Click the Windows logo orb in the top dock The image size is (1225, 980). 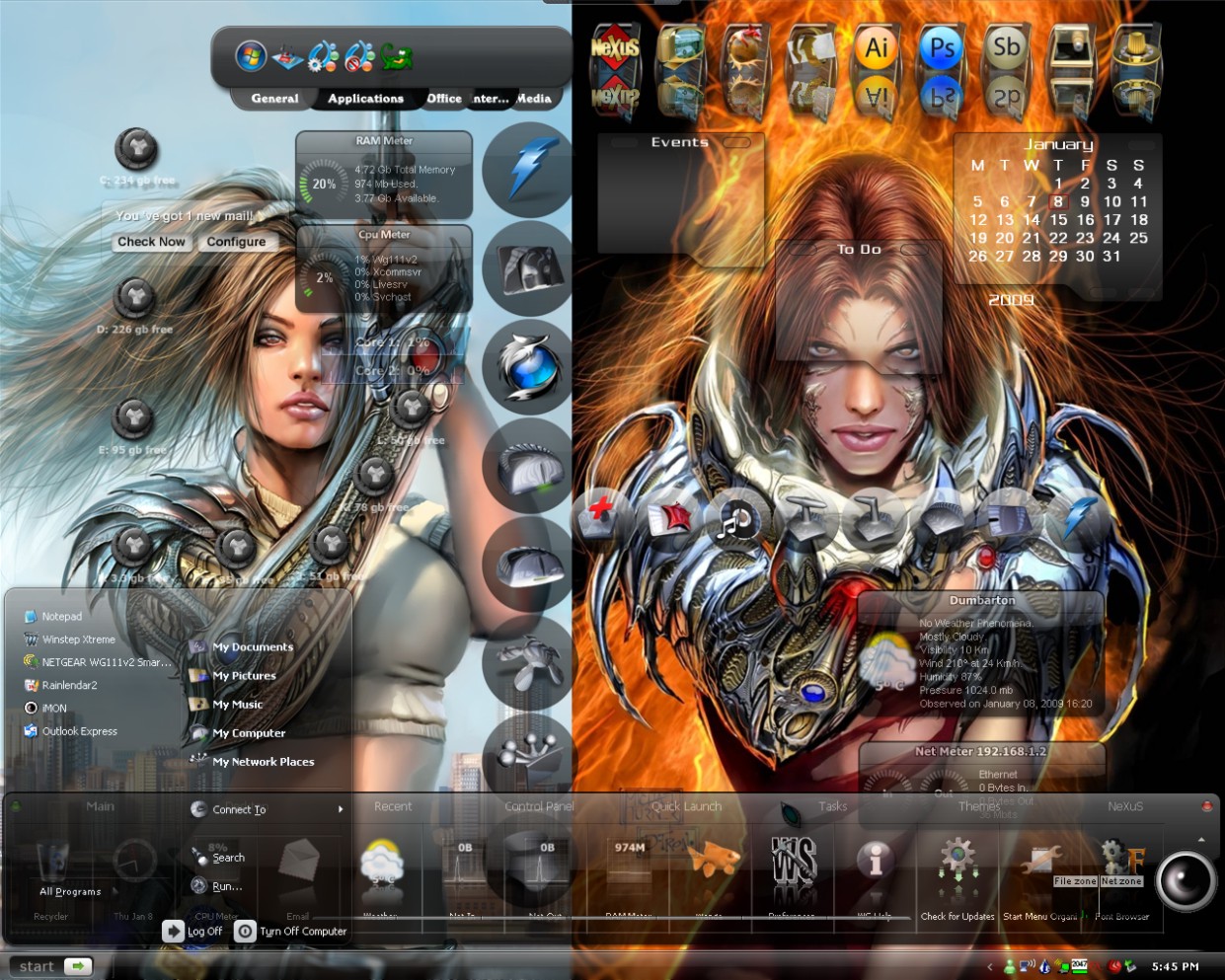click(x=251, y=56)
